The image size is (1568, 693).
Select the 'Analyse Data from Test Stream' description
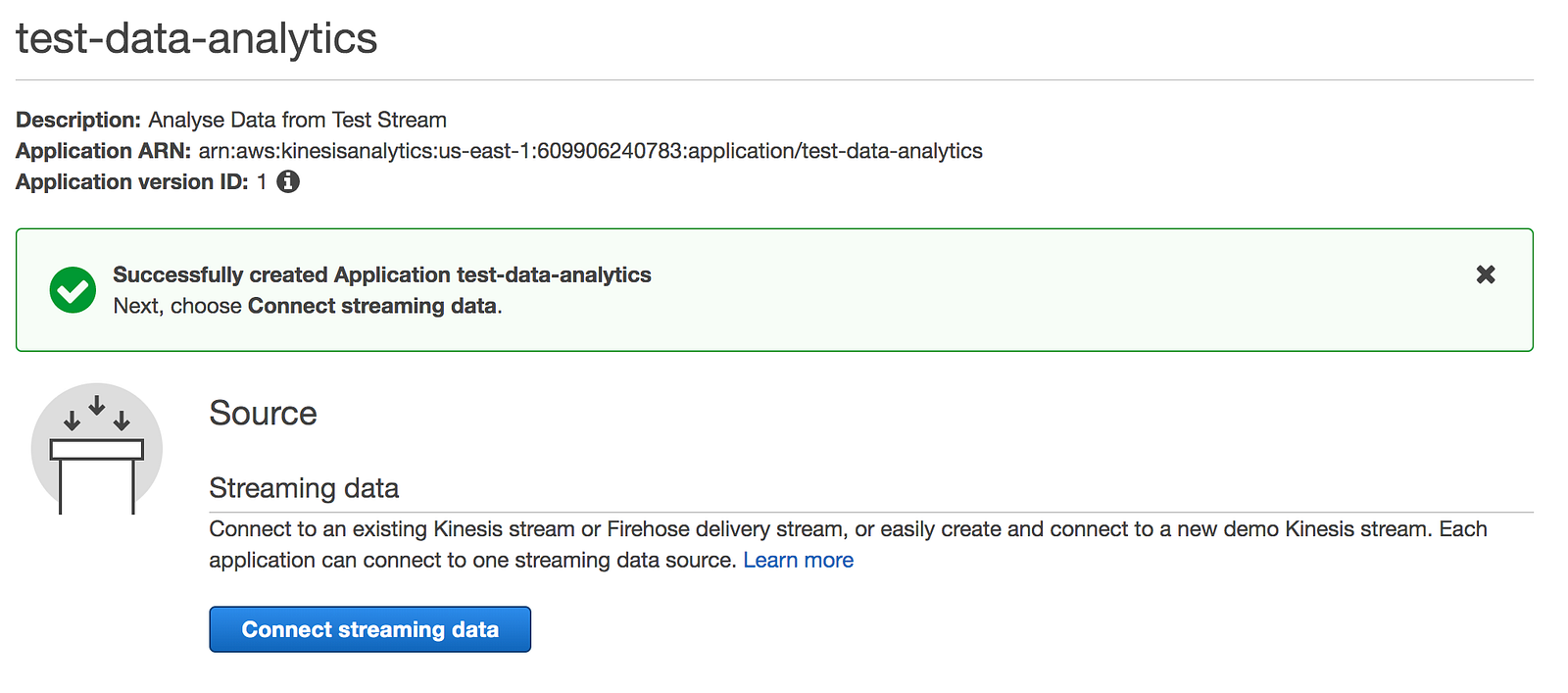pos(297,120)
